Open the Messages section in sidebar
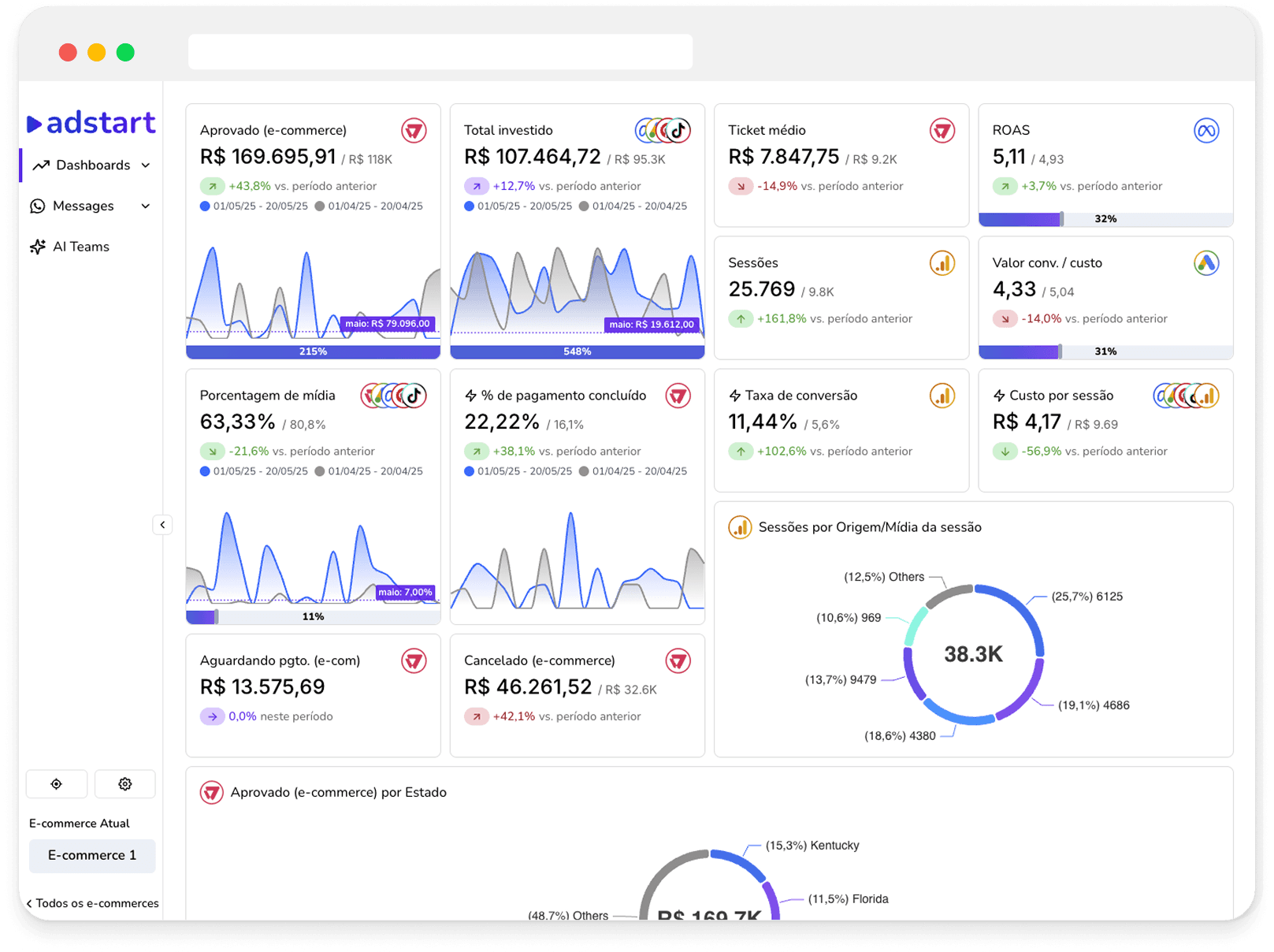 (83, 206)
